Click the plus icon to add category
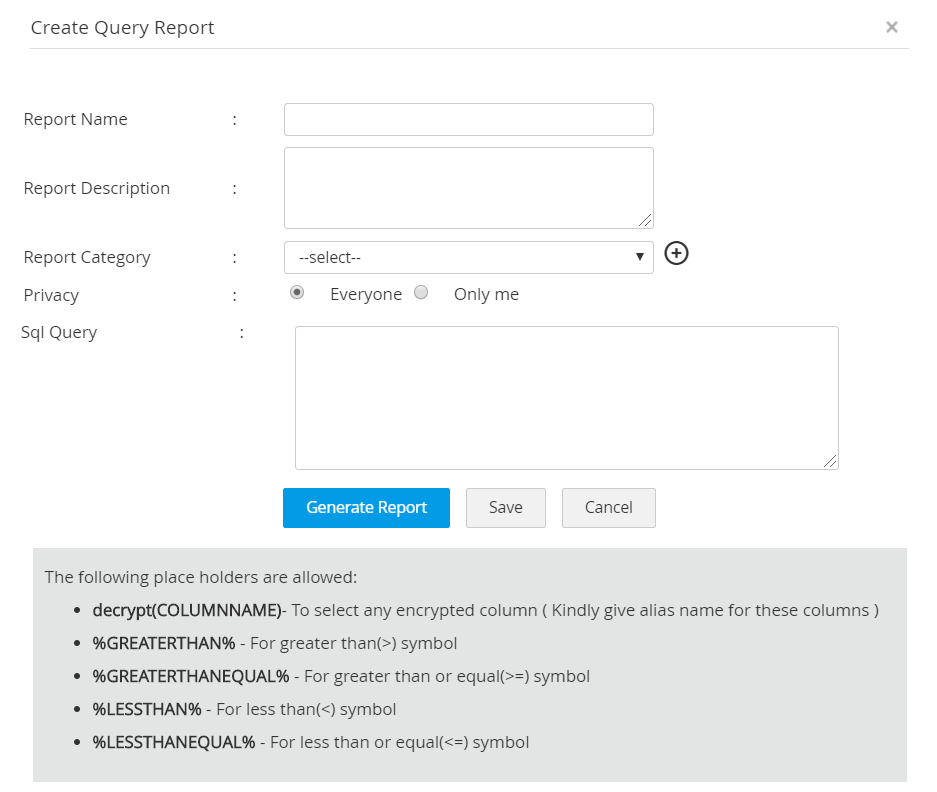Viewport: 937px width, 792px height. (x=677, y=254)
